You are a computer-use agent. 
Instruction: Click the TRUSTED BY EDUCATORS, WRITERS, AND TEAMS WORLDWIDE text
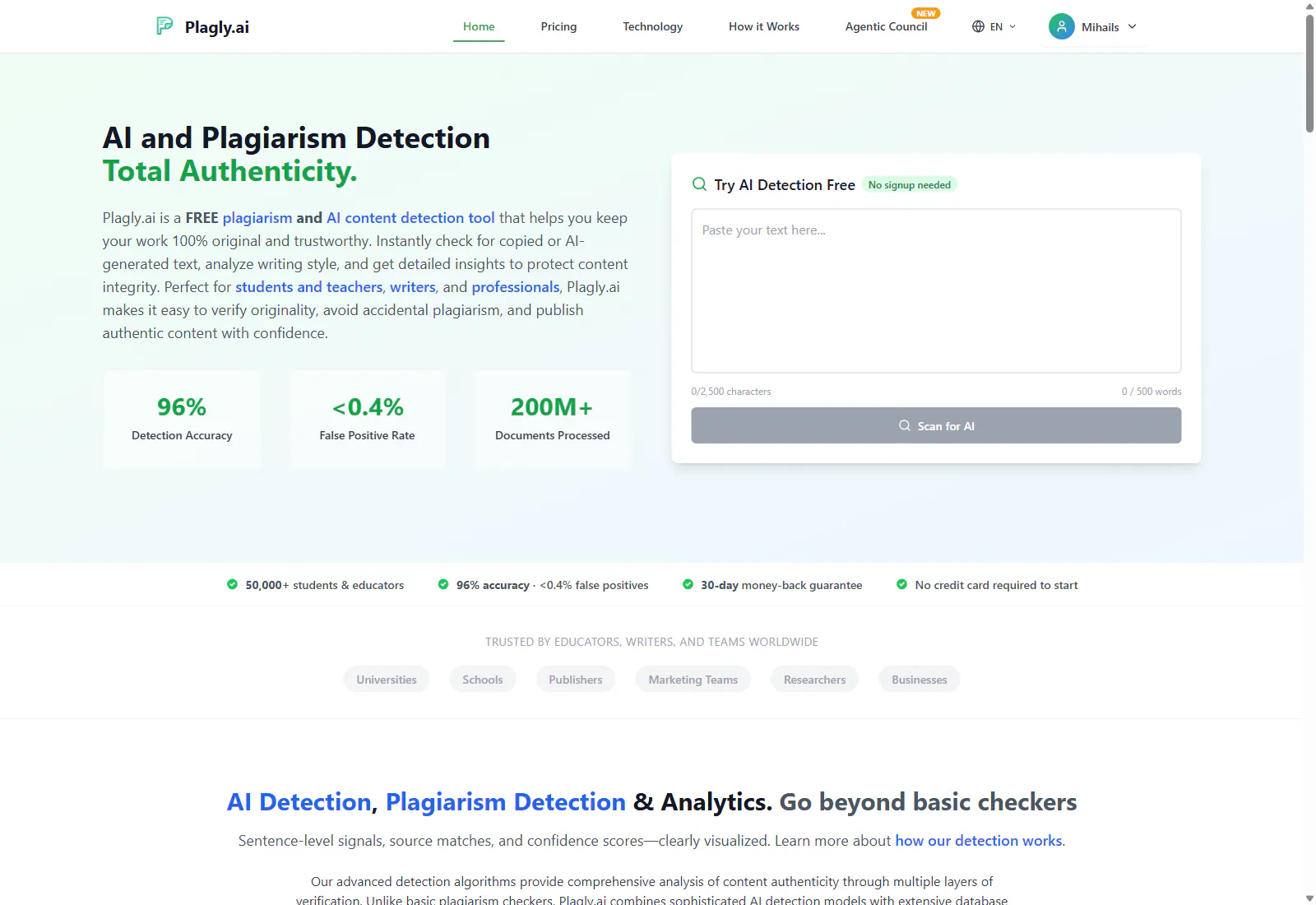tap(651, 642)
